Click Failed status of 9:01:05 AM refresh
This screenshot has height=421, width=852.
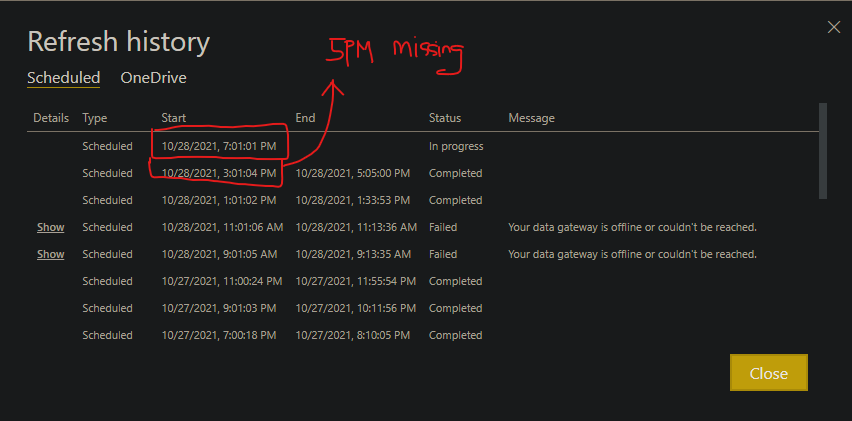(443, 254)
